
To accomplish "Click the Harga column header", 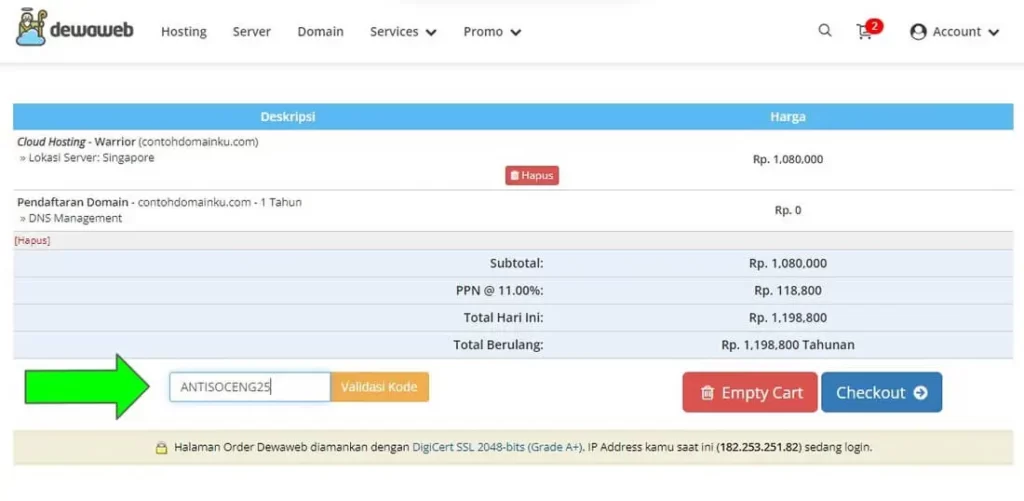I will tap(788, 117).
